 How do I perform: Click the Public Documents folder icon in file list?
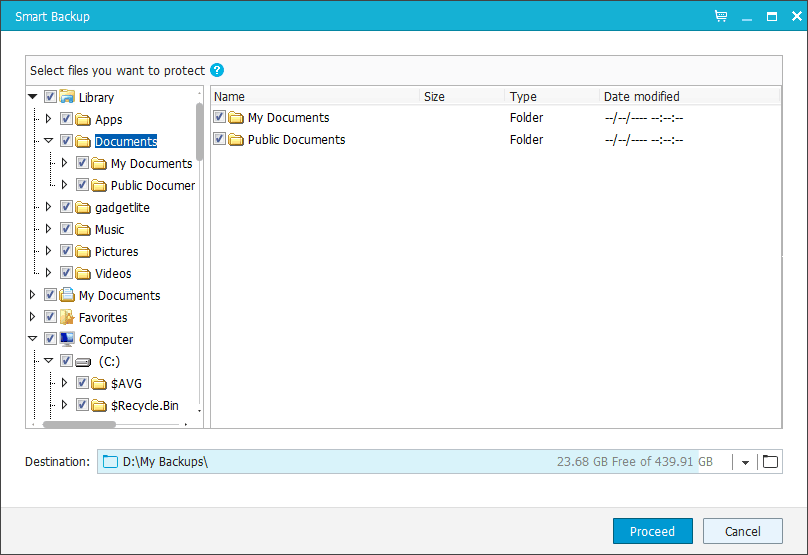[x=236, y=140]
